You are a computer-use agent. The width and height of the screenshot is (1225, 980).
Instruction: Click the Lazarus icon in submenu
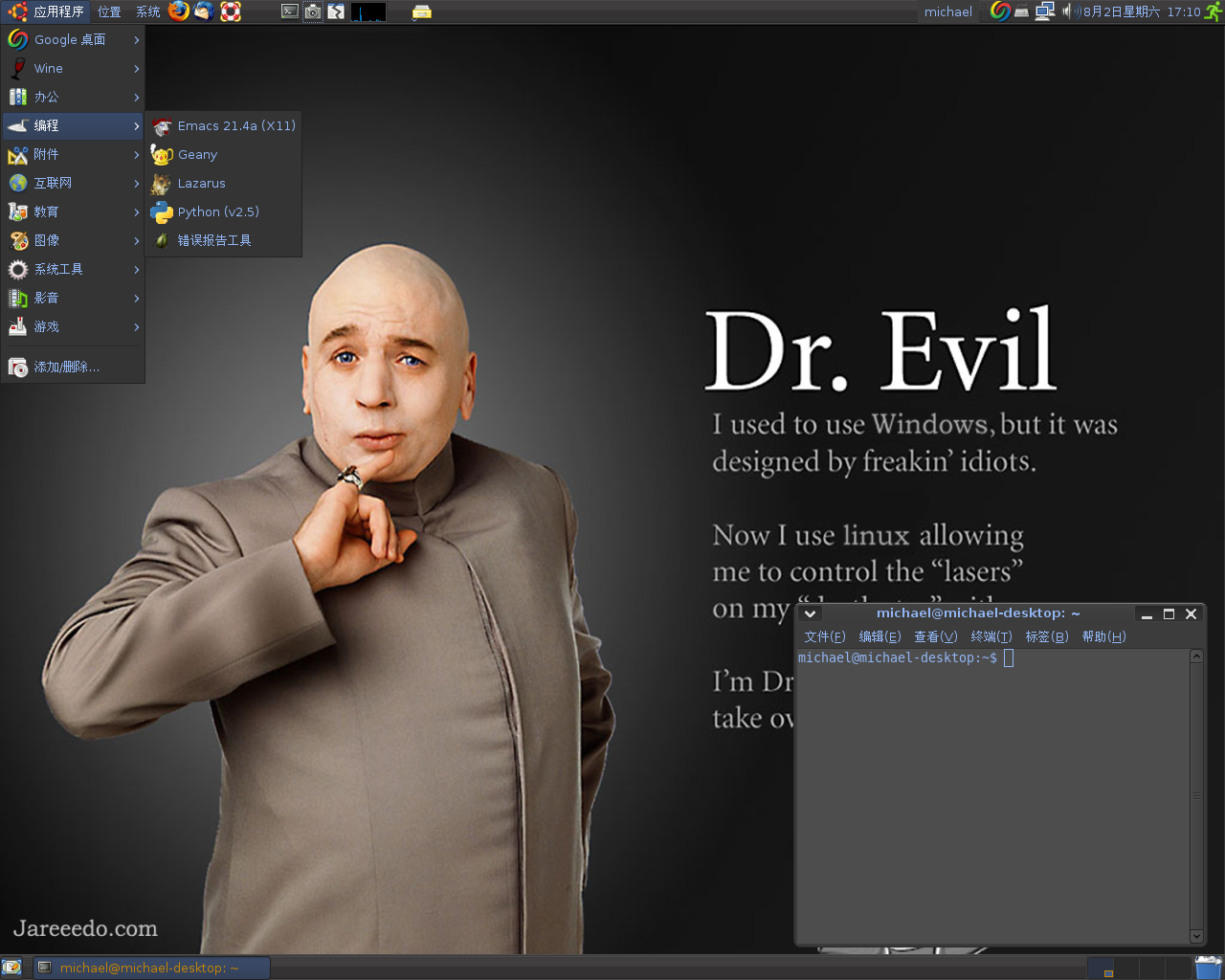point(162,183)
